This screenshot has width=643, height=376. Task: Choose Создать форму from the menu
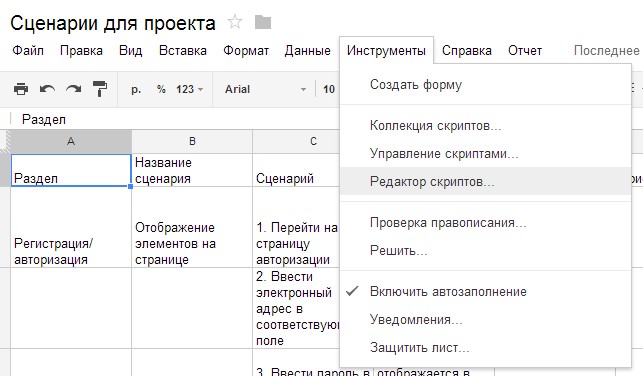click(486, 84)
